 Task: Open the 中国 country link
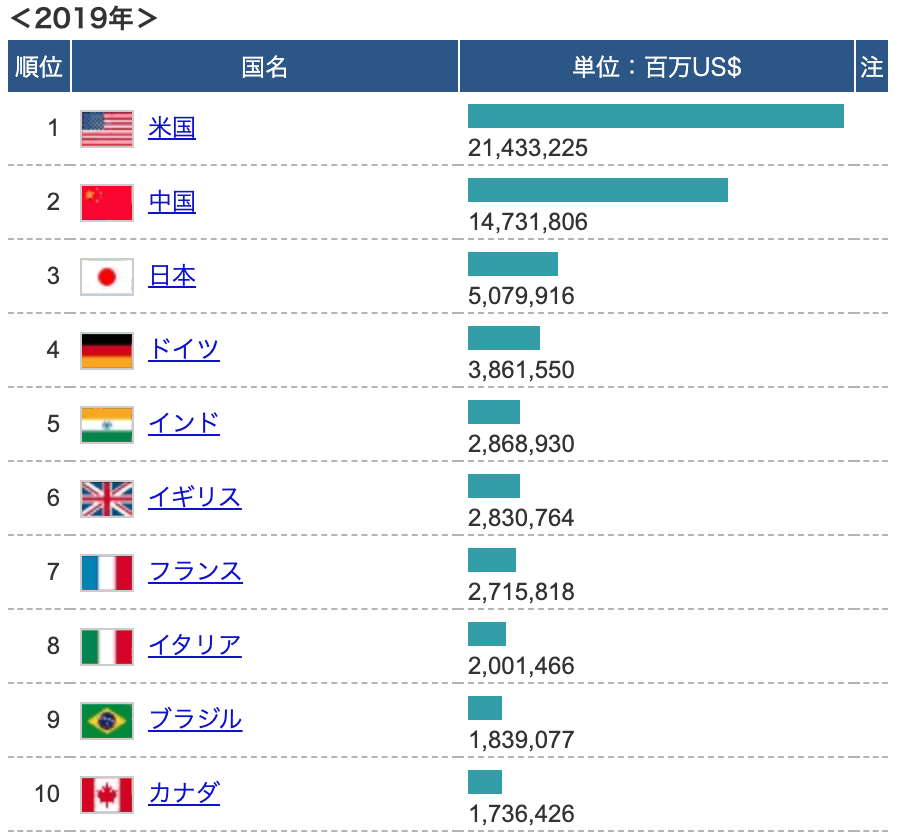(x=172, y=202)
